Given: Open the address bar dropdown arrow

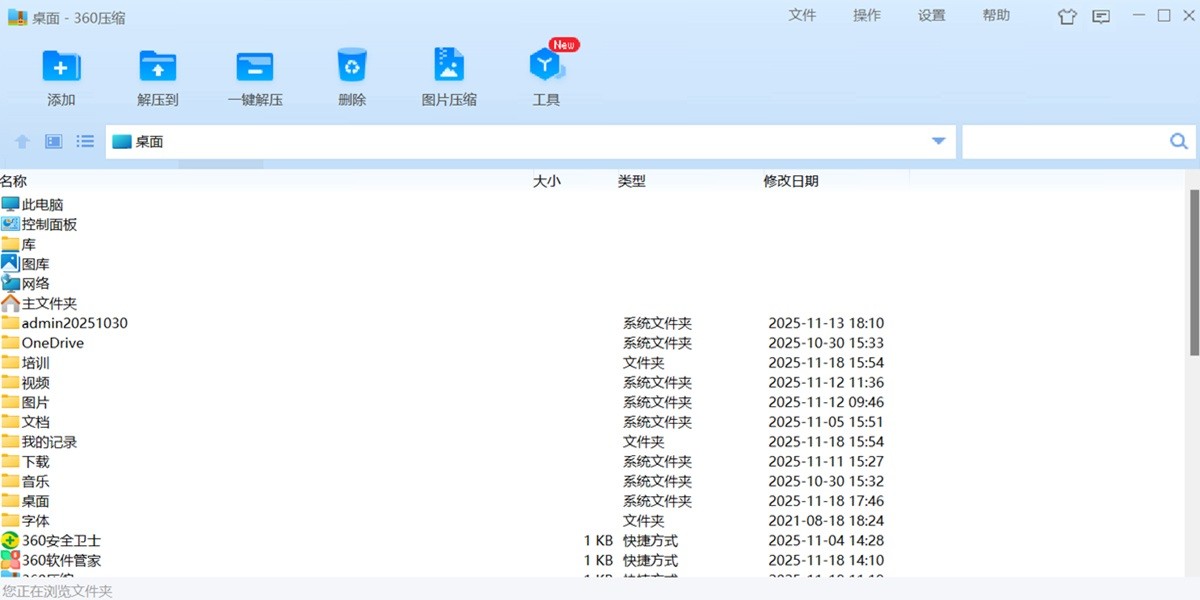Looking at the screenshot, I should click(938, 141).
